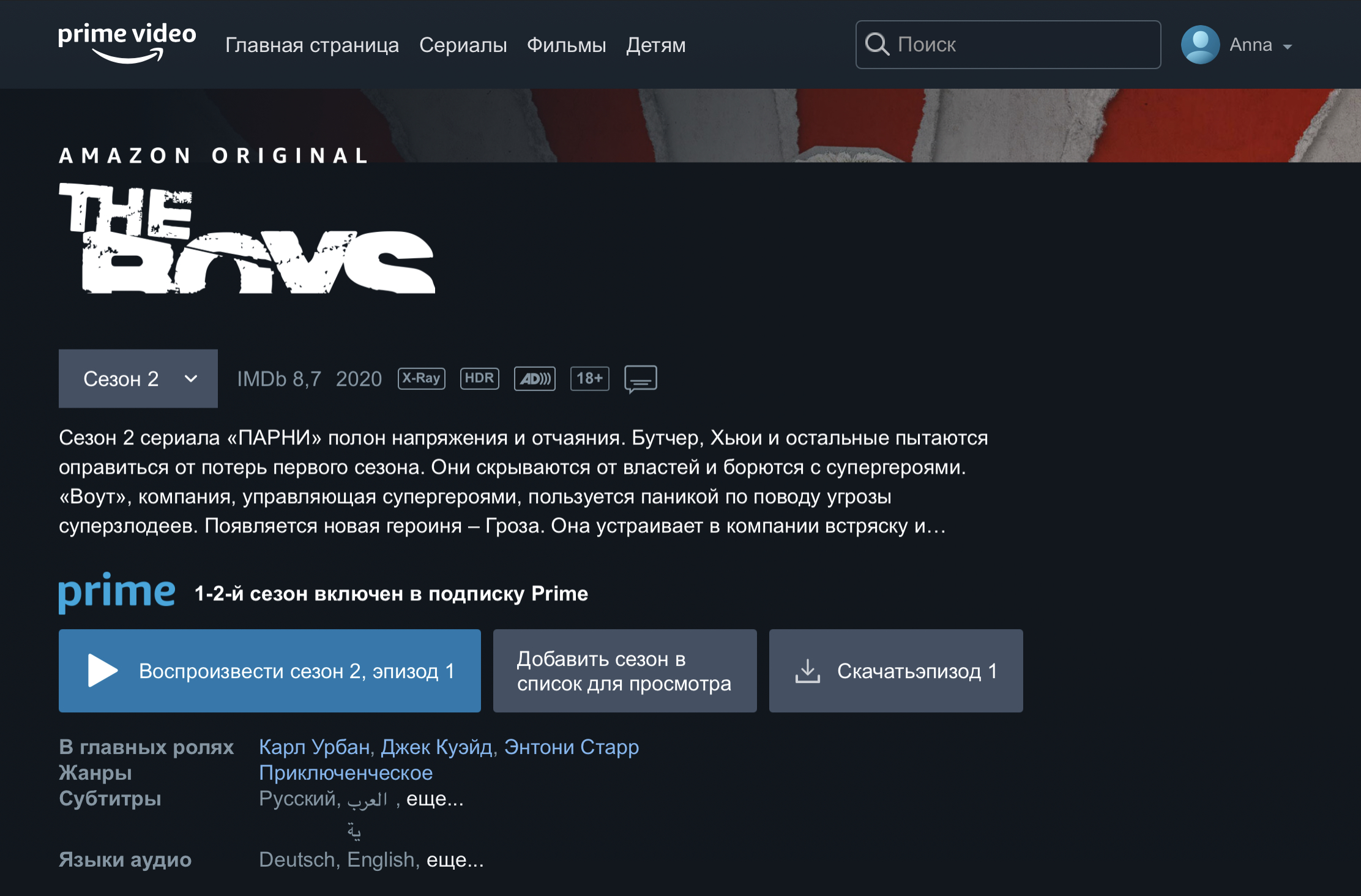1361x896 pixels.
Task: Expand the Anna account menu arrow
Action: tap(1288, 47)
